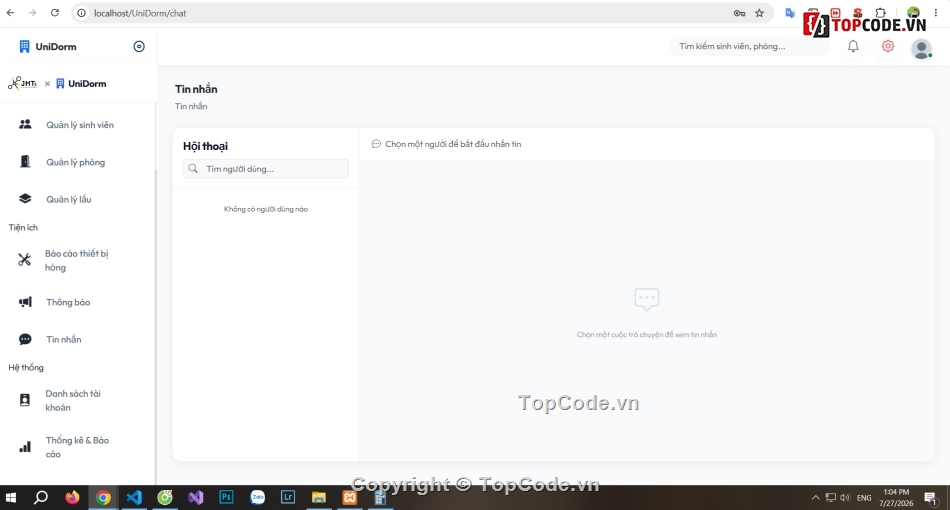Open Visual Studio Code from taskbar

click(x=134, y=497)
